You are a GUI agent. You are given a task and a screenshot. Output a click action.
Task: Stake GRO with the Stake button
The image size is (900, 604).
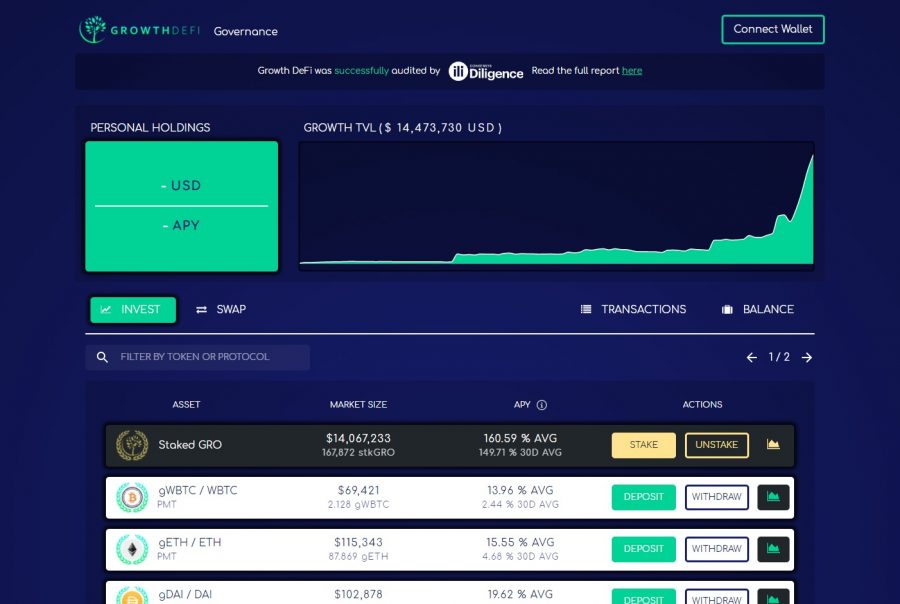click(643, 445)
